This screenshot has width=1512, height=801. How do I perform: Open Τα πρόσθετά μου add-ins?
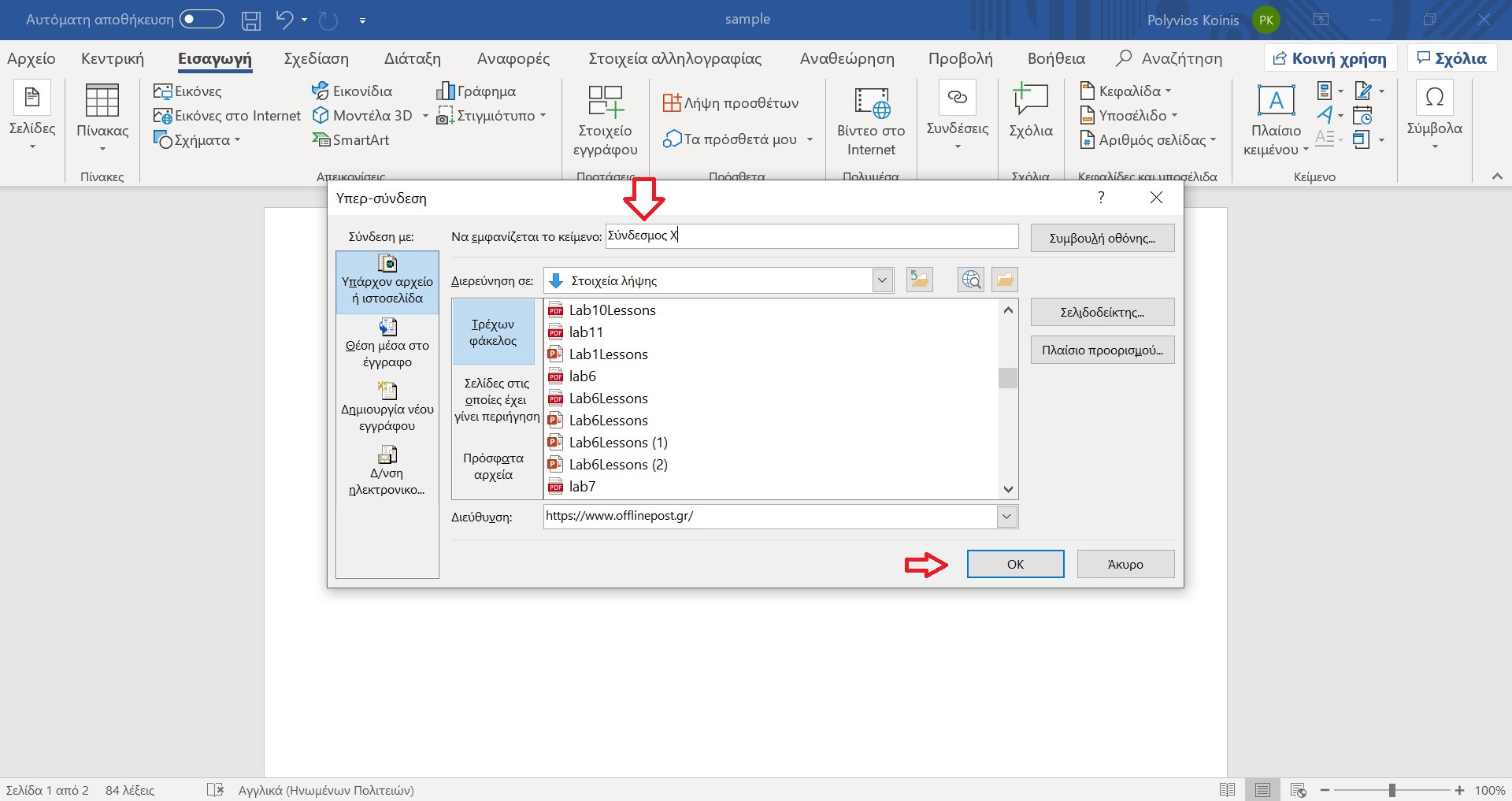pos(738,139)
